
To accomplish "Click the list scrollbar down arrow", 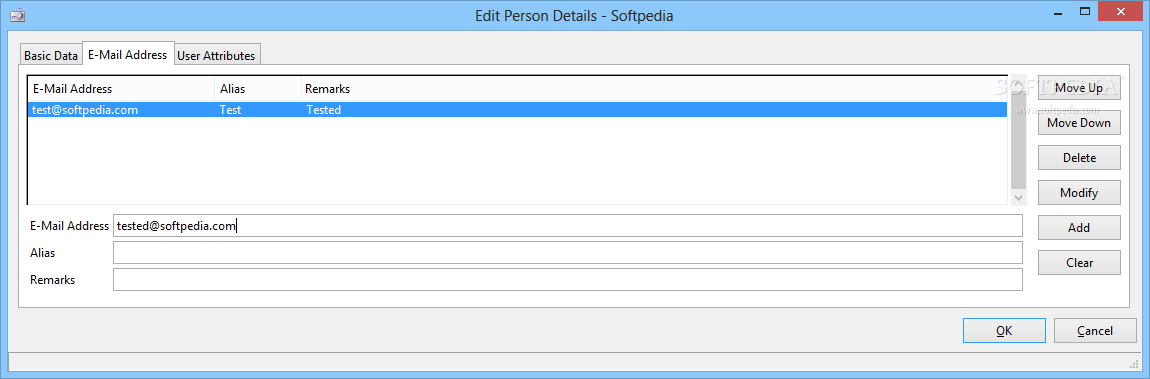I will [x=1017, y=197].
